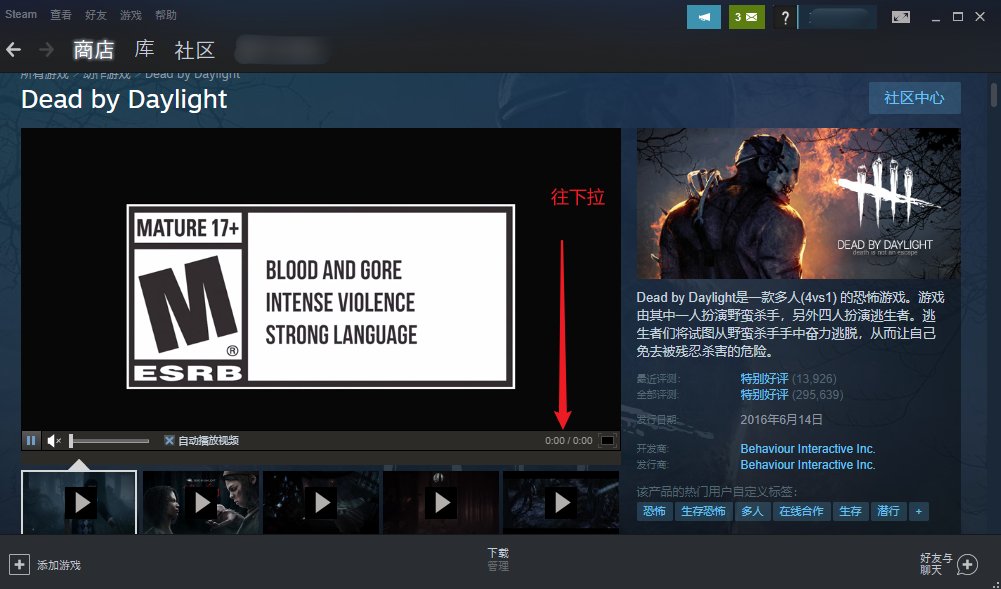Open Add a Game with the plus icon

pos(19,563)
